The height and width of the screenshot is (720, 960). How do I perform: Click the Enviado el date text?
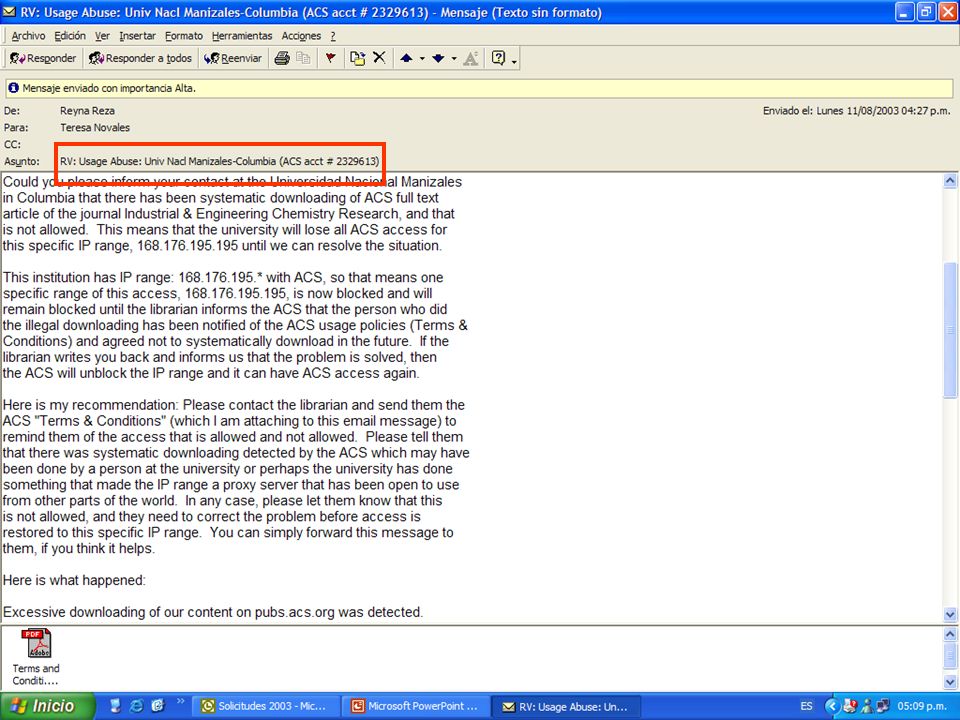857,111
